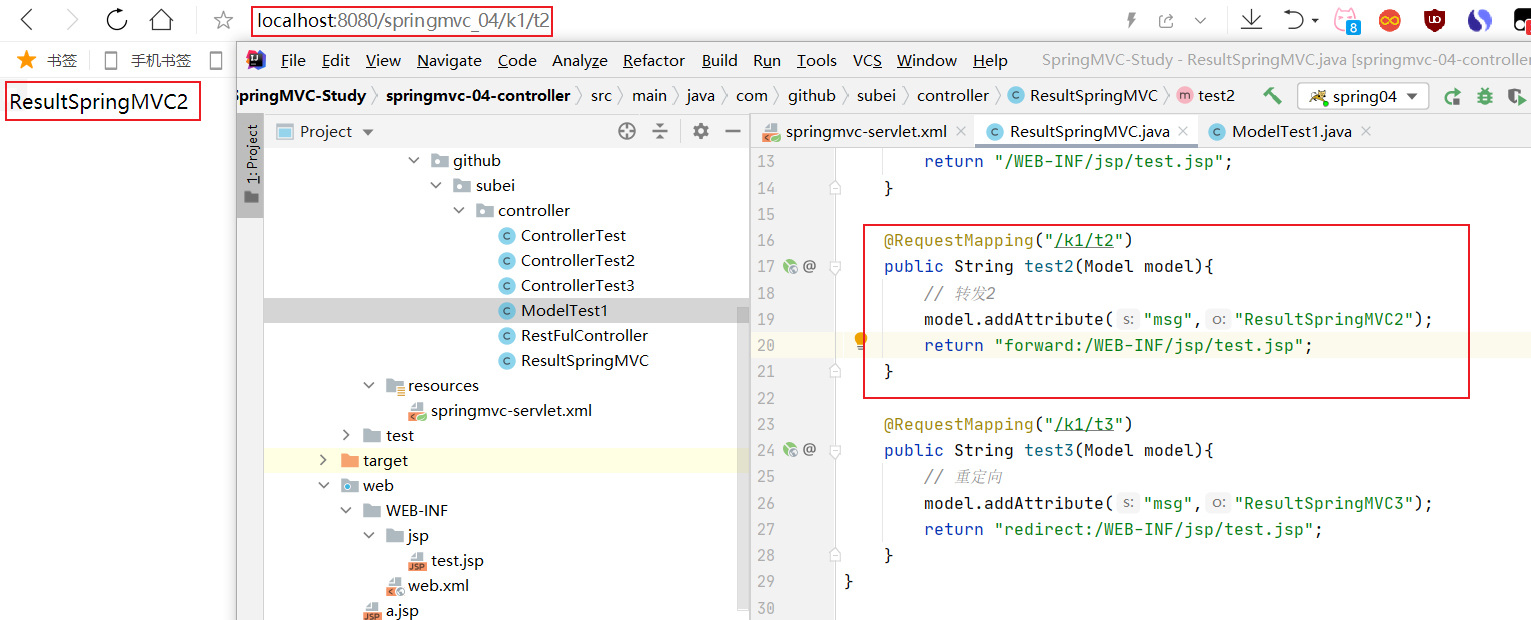
Task: Open browser downloads icon
Action: pyautogui.click(x=1251, y=20)
